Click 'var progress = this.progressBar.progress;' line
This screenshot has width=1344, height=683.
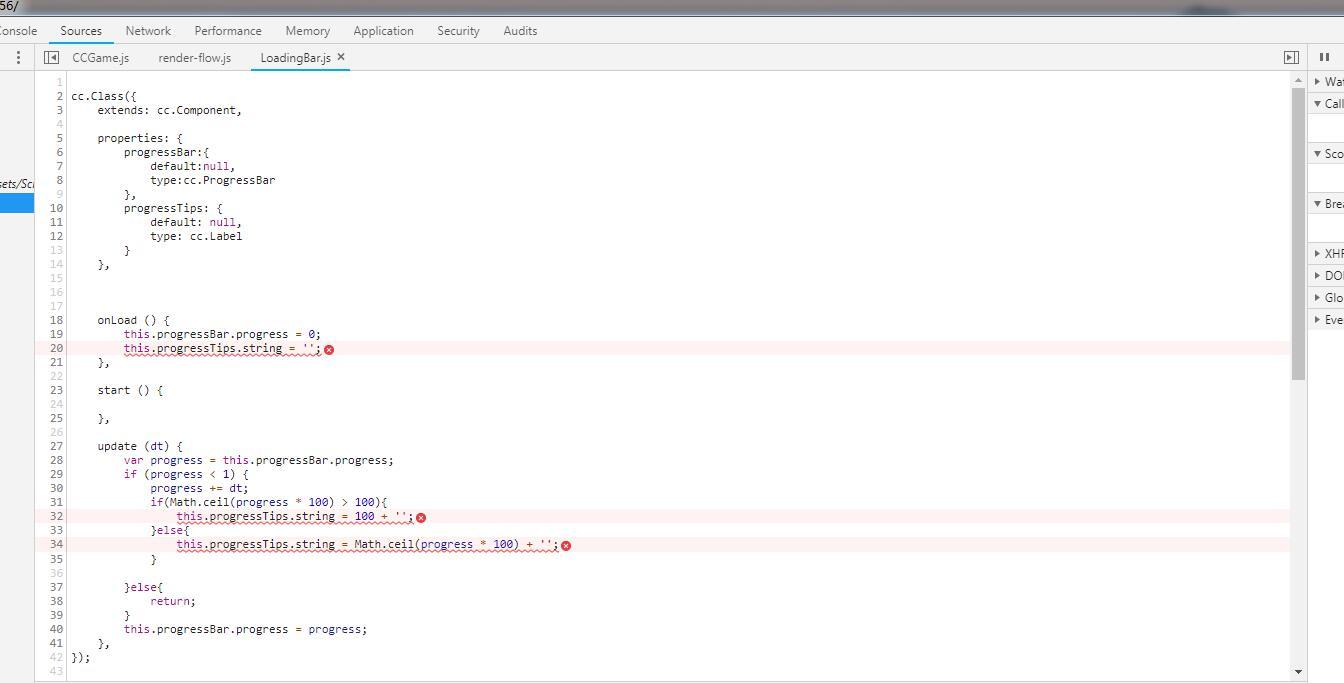pos(259,460)
